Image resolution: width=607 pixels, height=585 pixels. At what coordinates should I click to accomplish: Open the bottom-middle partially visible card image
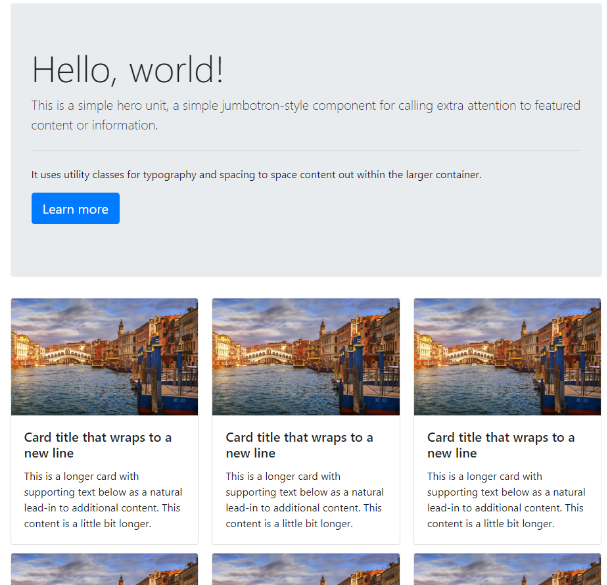click(x=306, y=569)
